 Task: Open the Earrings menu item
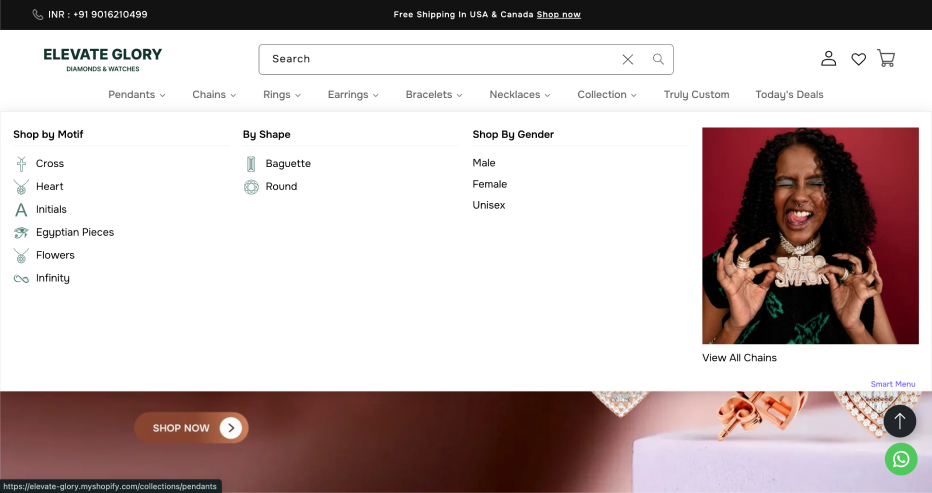pos(348,95)
